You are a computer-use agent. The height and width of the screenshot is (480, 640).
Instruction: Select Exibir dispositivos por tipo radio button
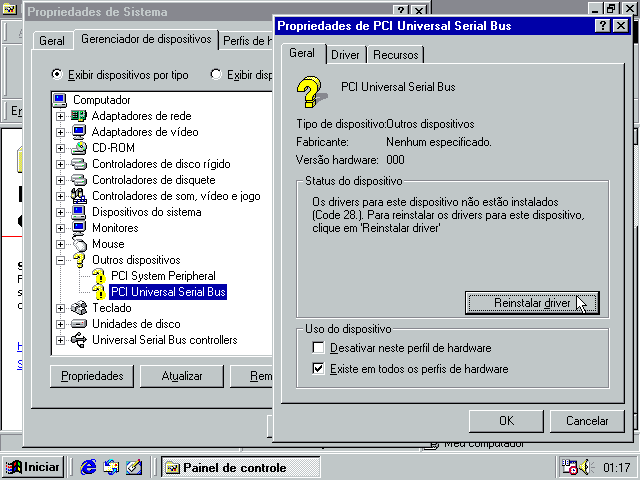58,75
